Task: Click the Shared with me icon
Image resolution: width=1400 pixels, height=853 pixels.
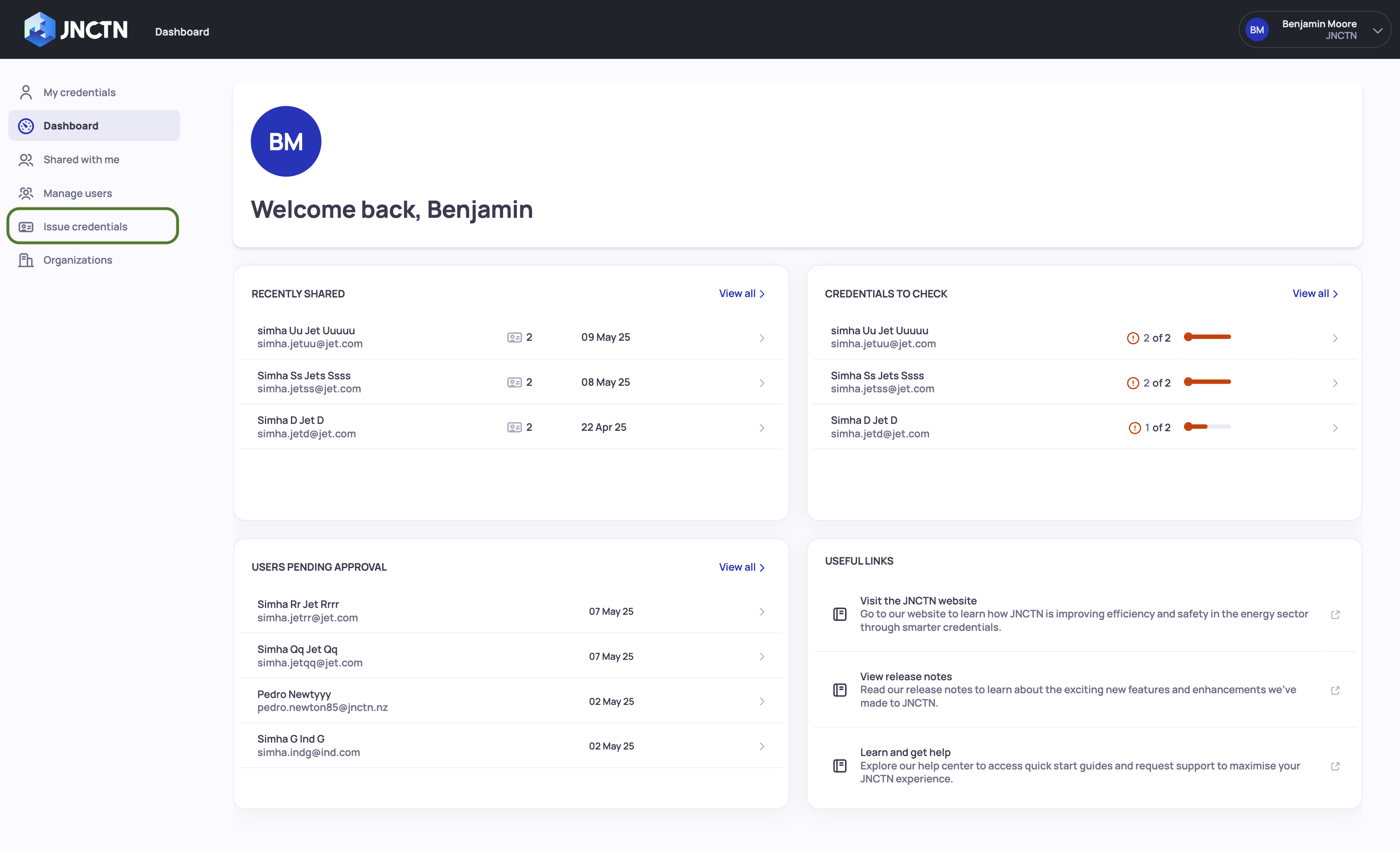Action: (x=26, y=160)
